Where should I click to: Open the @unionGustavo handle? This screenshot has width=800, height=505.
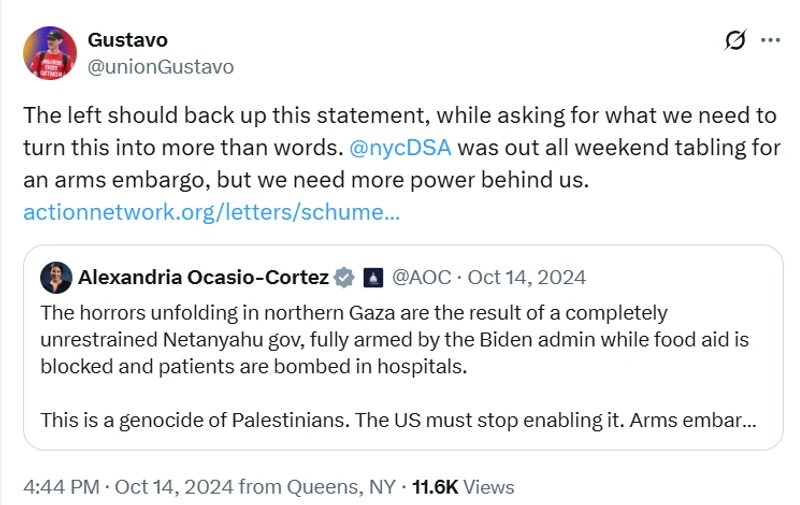[160, 67]
